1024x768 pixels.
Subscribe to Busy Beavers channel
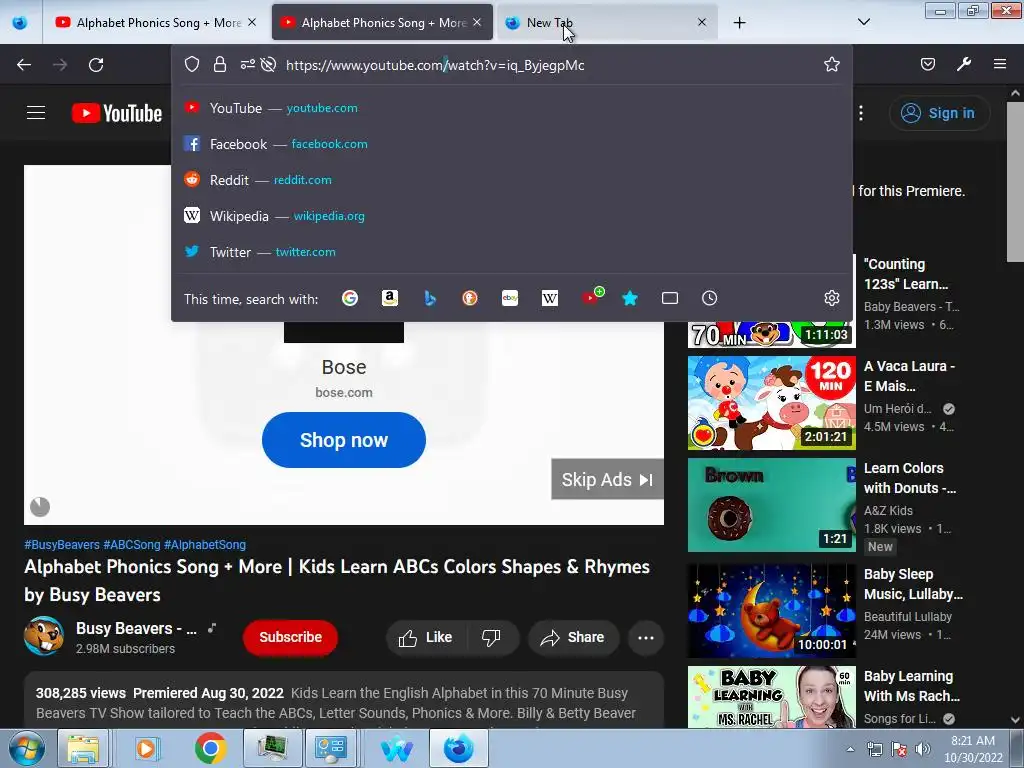coord(291,637)
